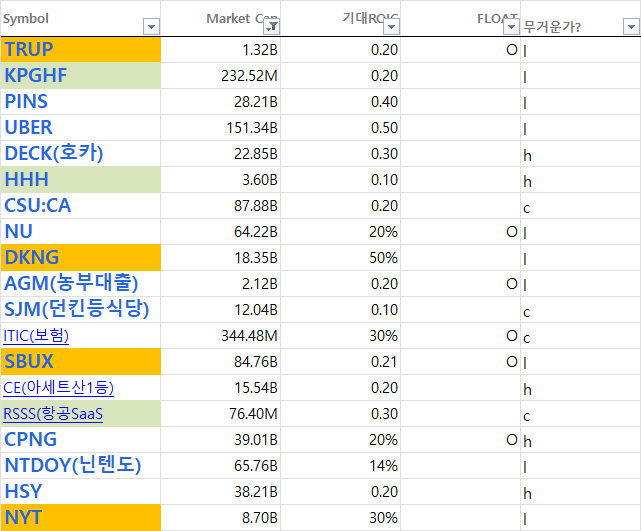Select the 50% ROIC cell for DKNG
The width and height of the screenshot is (641, 531).
pyautogui.click(x=341, y=258)
